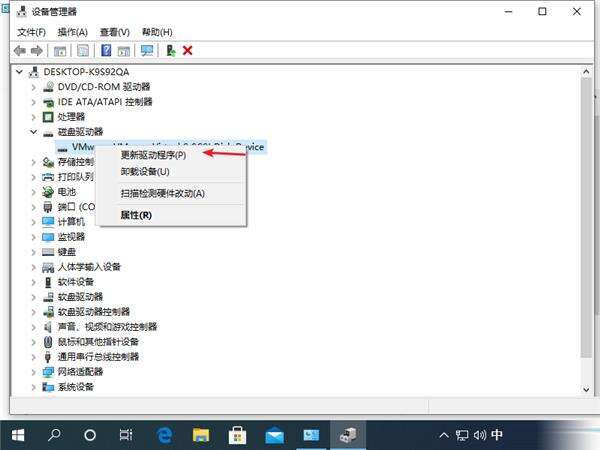This screenshot has height=450, width=600.
Task: Select the 软件设备 tree row
Action: coord(76,282)
